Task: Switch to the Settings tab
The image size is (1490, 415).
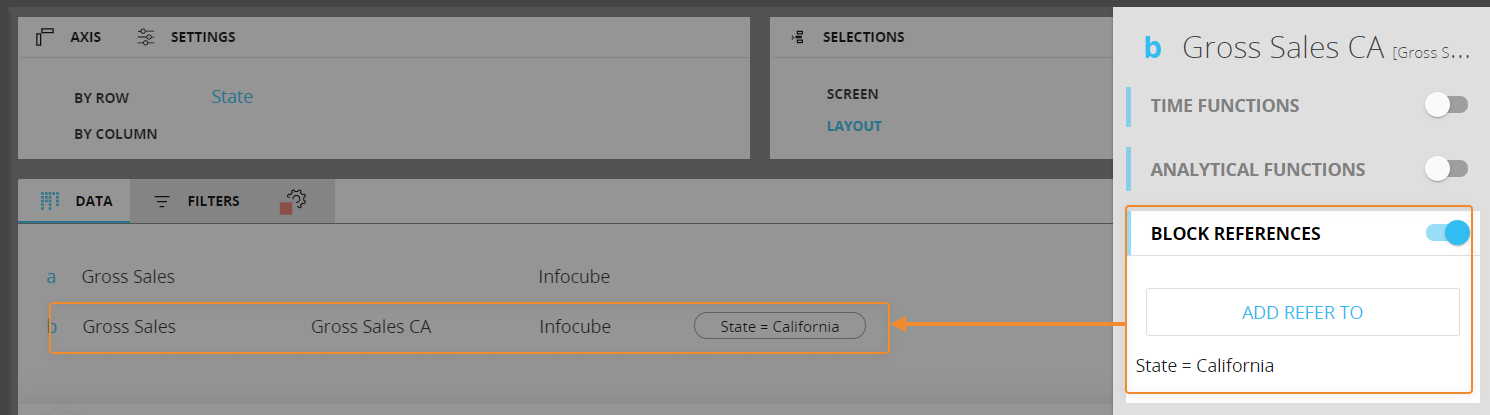Action: (203, 37)
